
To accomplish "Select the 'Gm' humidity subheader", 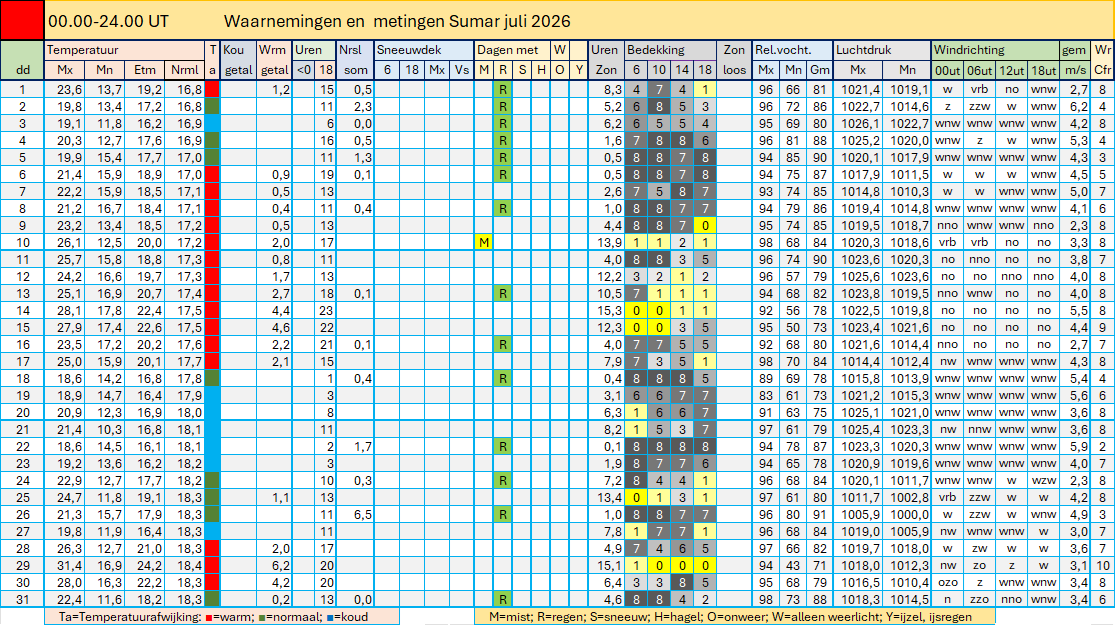I will pyautogui.click(x=820, y=70).
